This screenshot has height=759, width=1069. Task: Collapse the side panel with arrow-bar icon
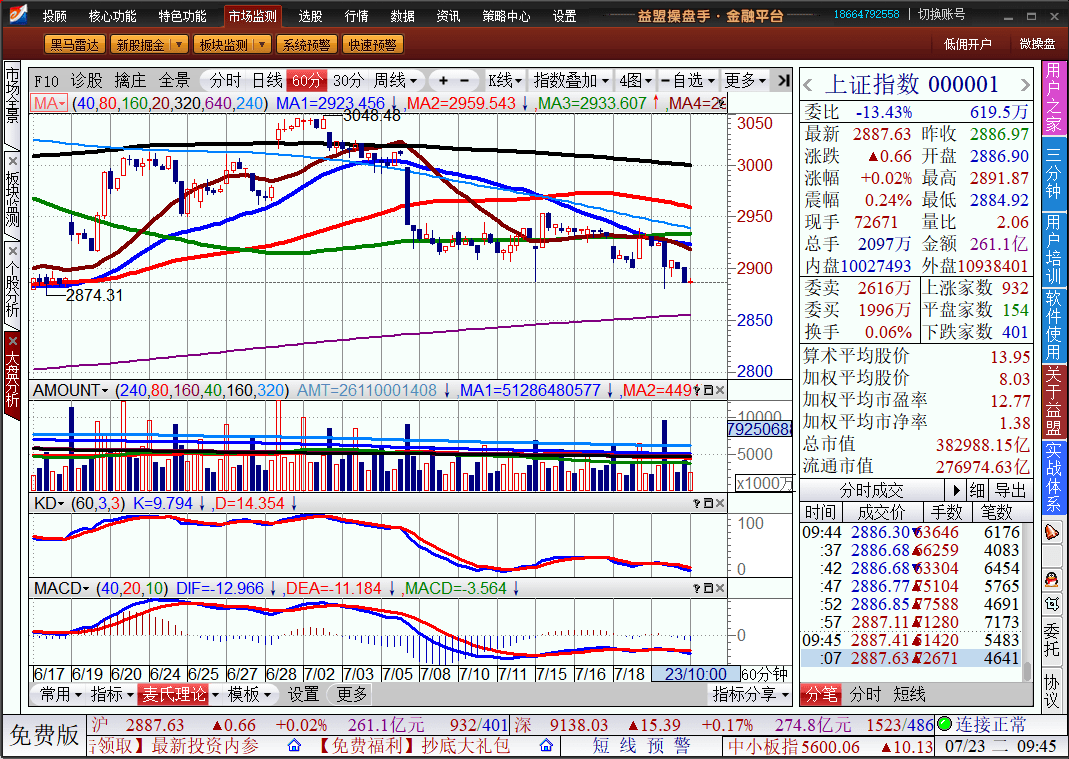(783, 80)
